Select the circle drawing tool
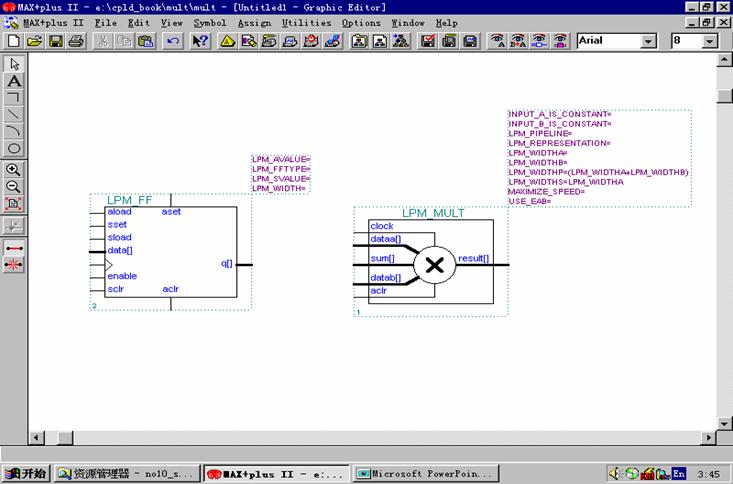The height and width of the screenshot is (484, 733). pyautogui.click(x=14, y=148)
